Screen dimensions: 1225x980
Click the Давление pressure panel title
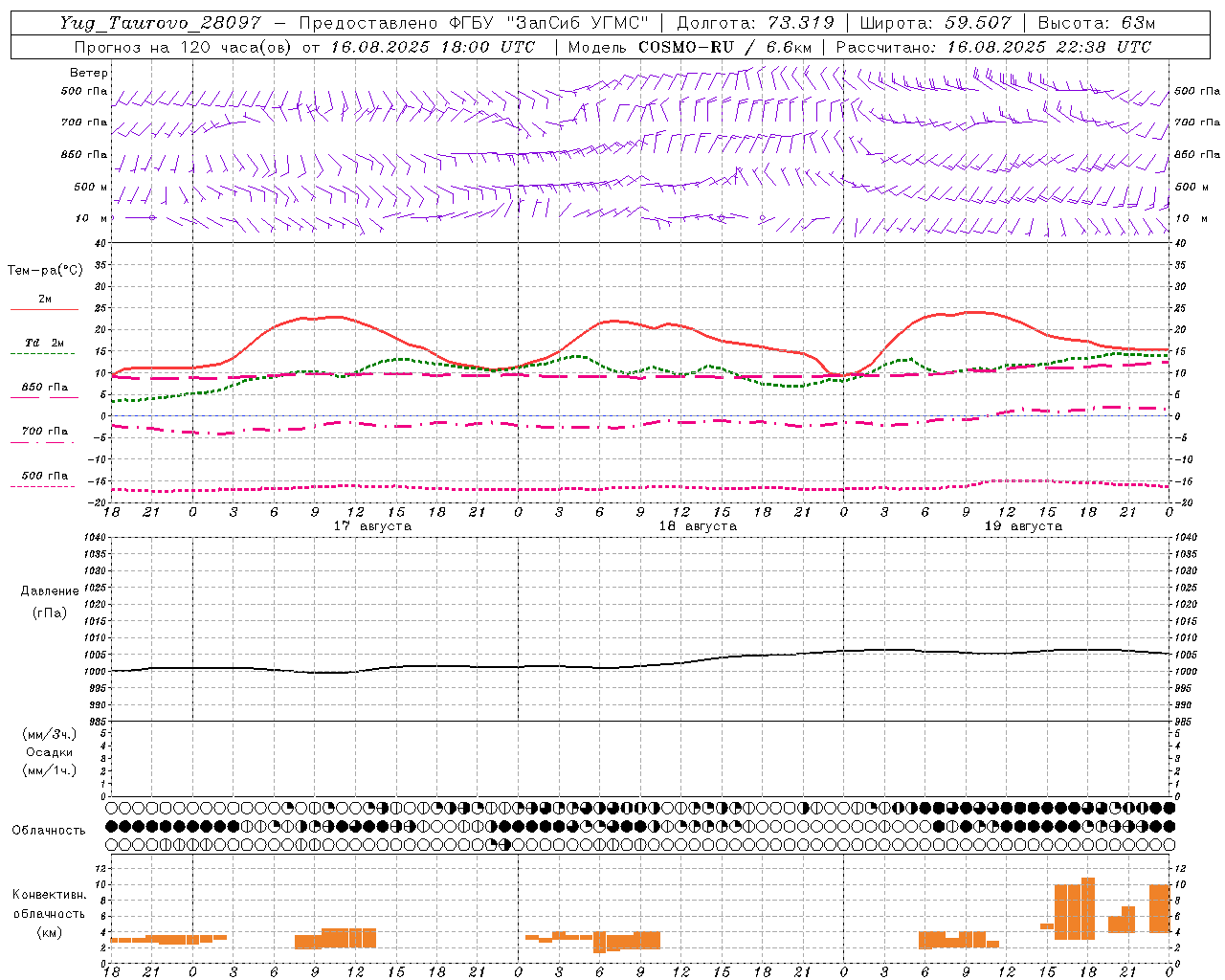pos(50,591)
